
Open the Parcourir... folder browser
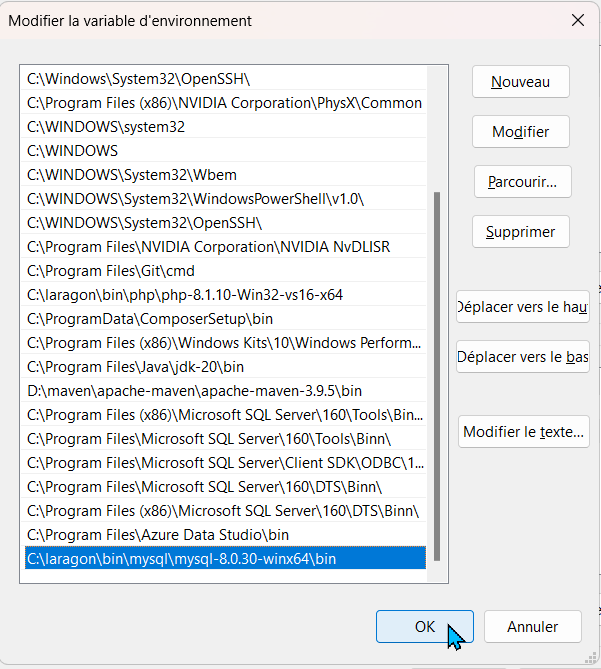click(522, 182)
